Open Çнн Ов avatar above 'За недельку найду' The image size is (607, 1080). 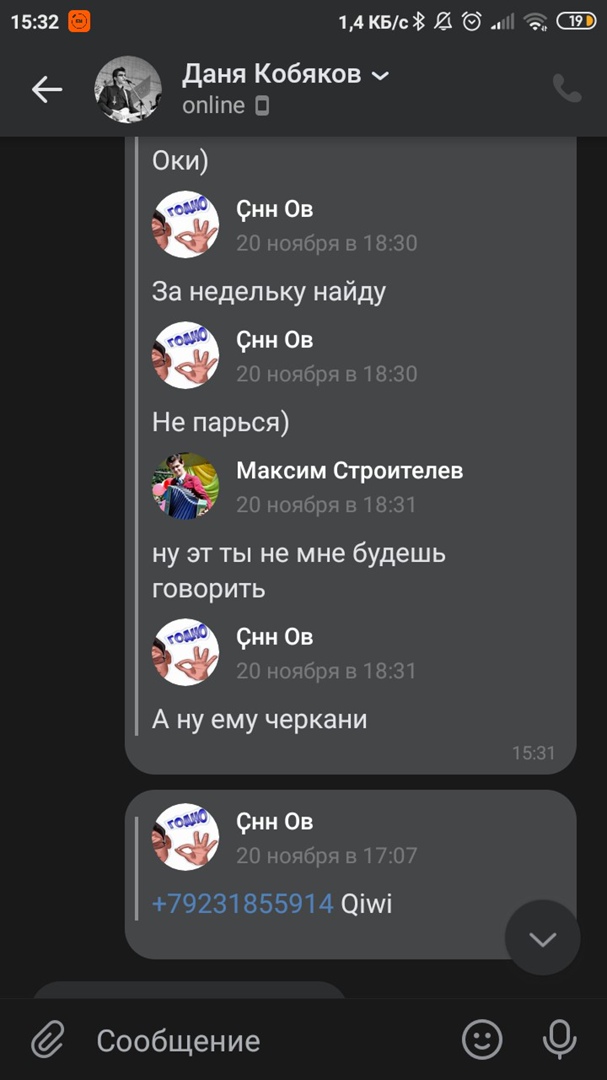click(185, 225)
